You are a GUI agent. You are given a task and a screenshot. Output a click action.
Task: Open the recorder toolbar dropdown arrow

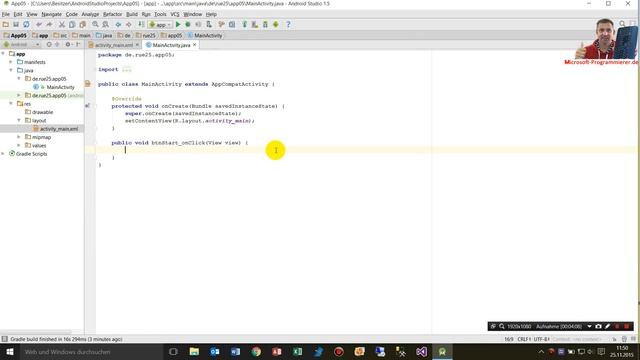tap(589, 326)
